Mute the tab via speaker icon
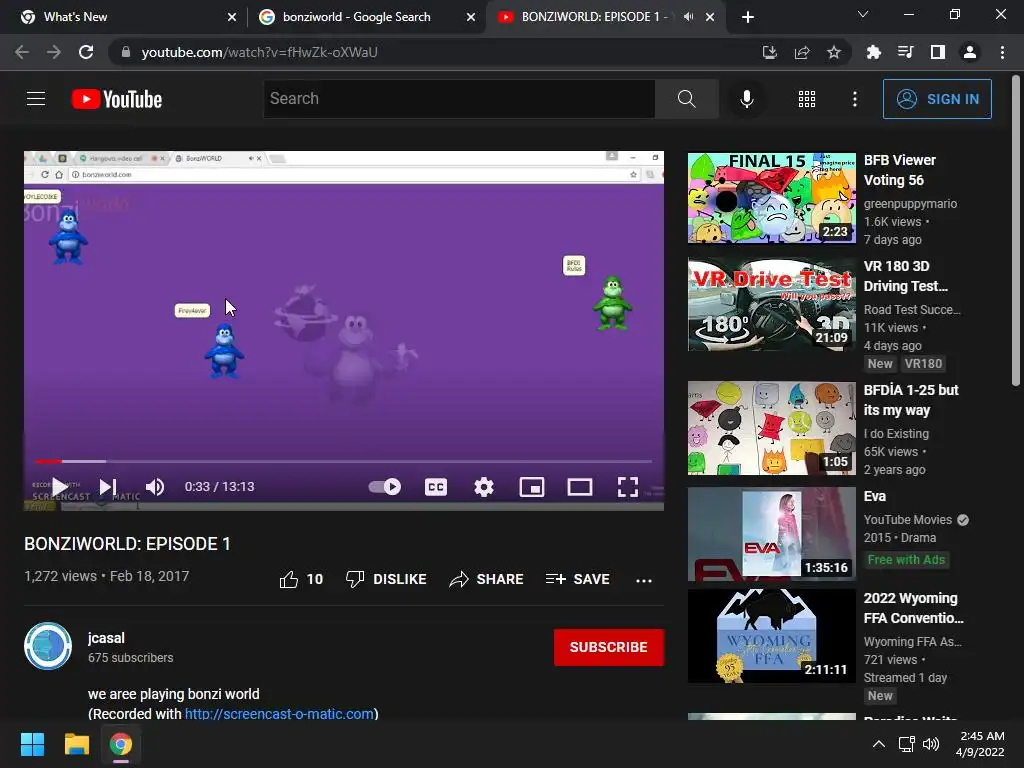1024x768 pixels. click(x=688, y=17)
